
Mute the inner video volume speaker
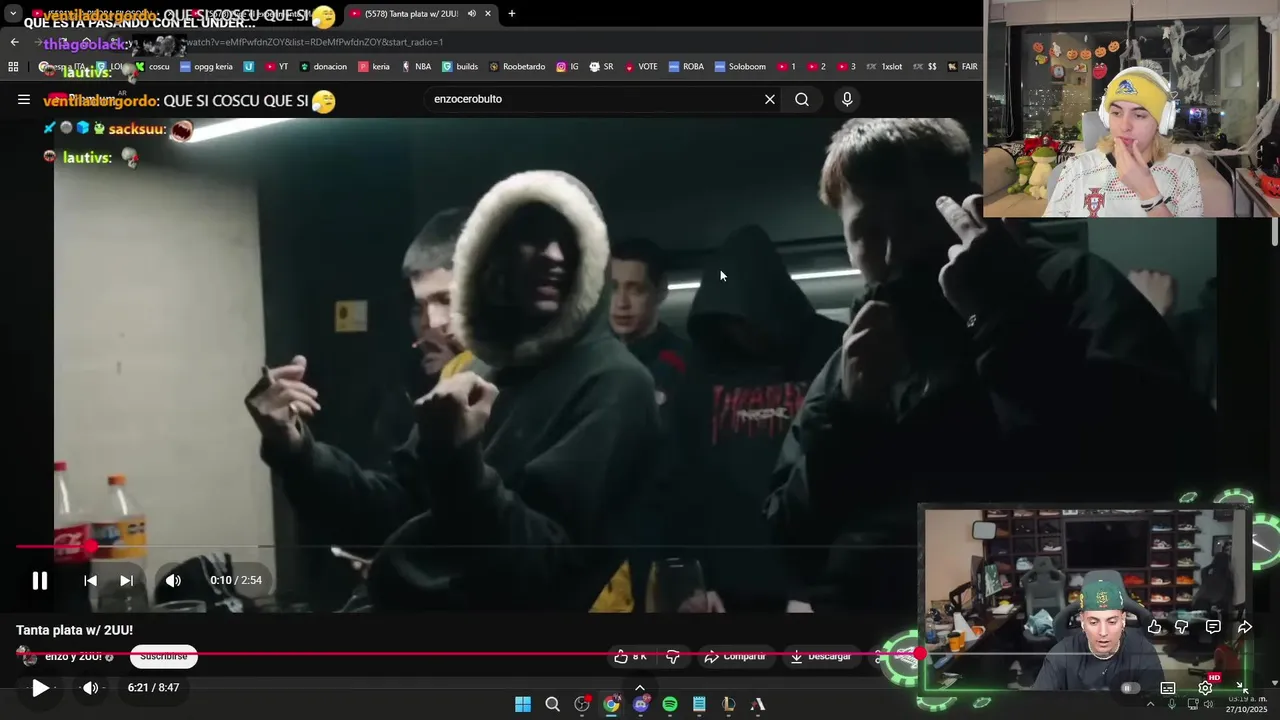pos(173,580)
